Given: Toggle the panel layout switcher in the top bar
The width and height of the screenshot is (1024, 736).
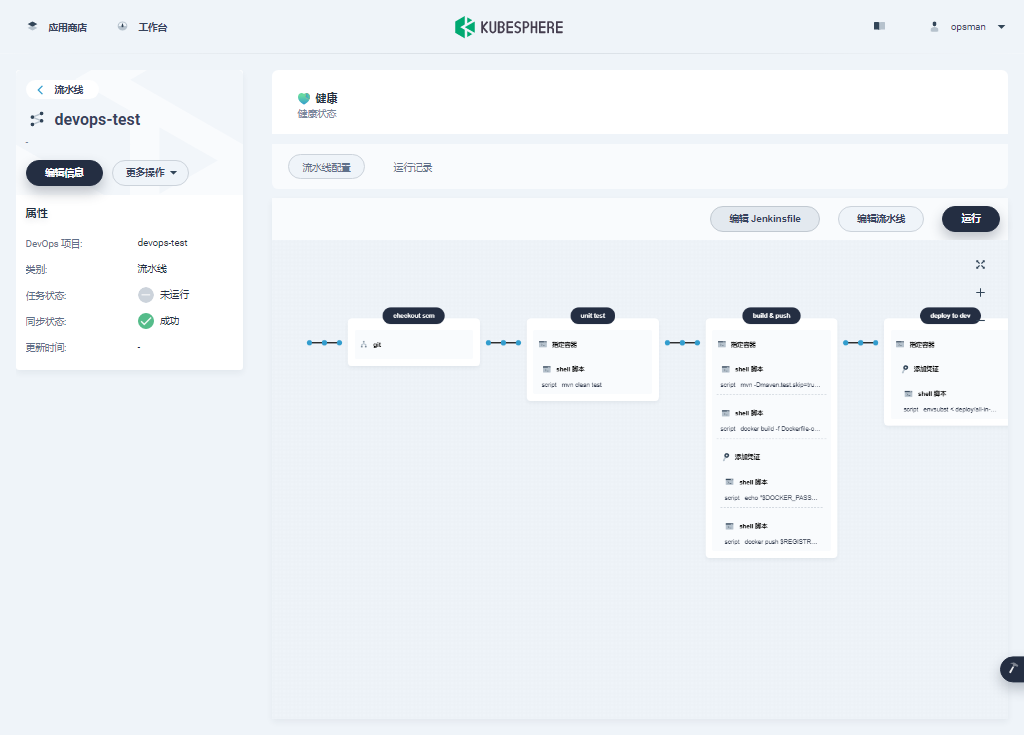Looking at the screenshot, I should (x=878, y=25).
